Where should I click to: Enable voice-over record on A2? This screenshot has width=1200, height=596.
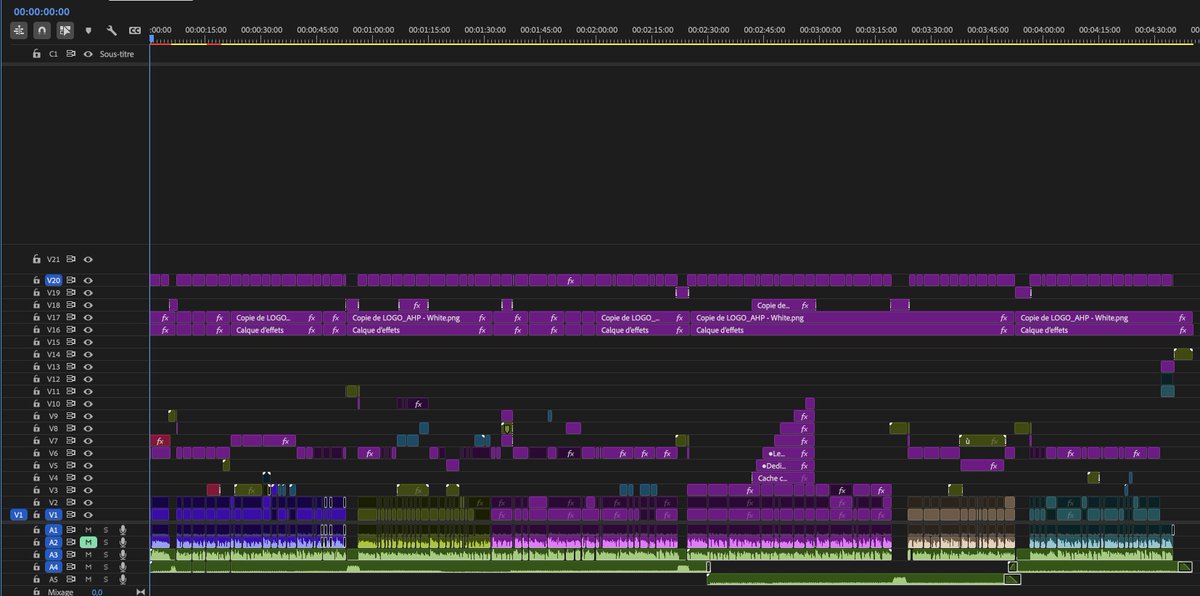(123, 542)
